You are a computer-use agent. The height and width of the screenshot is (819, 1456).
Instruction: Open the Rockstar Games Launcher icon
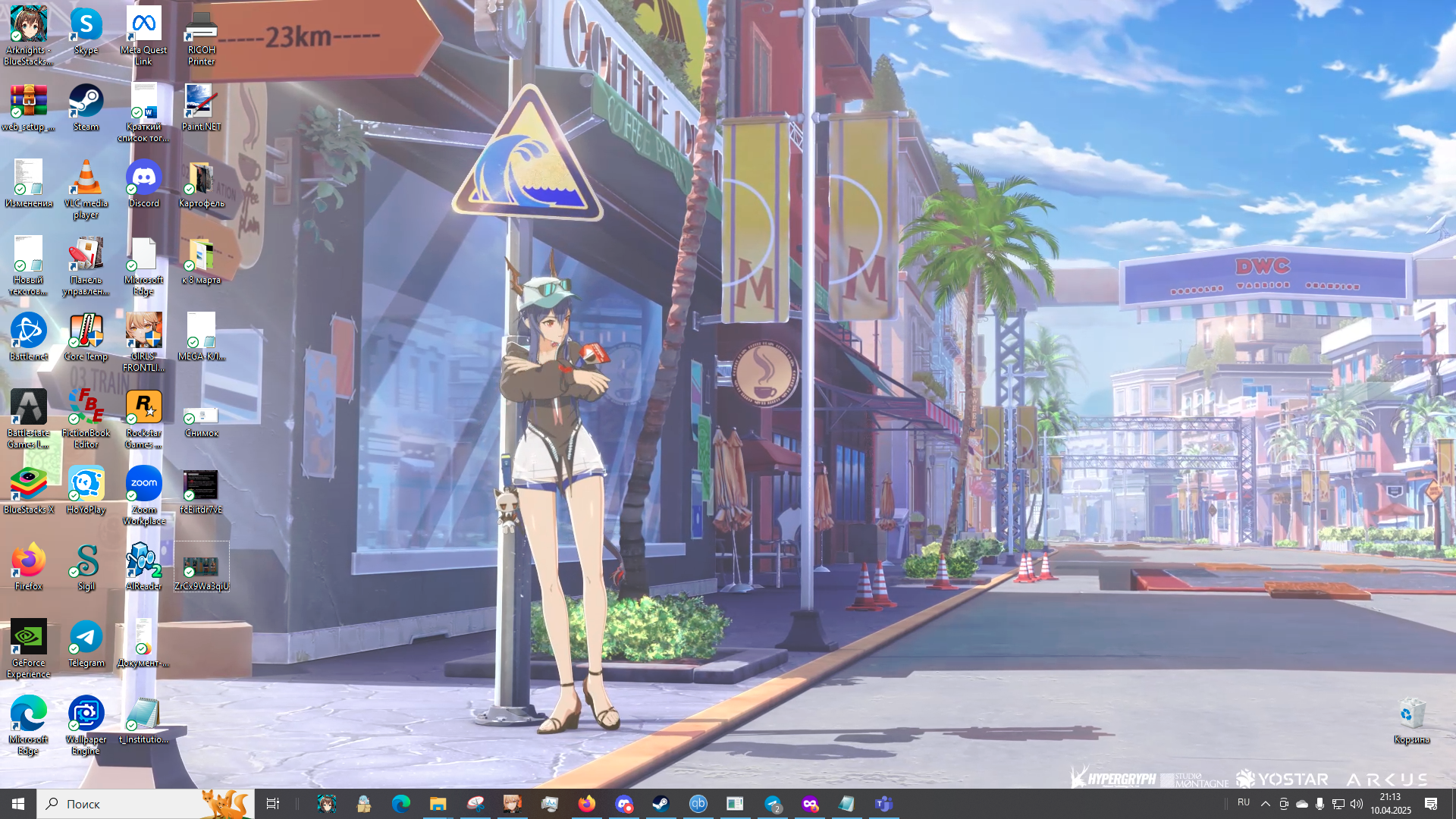(144, 419)
